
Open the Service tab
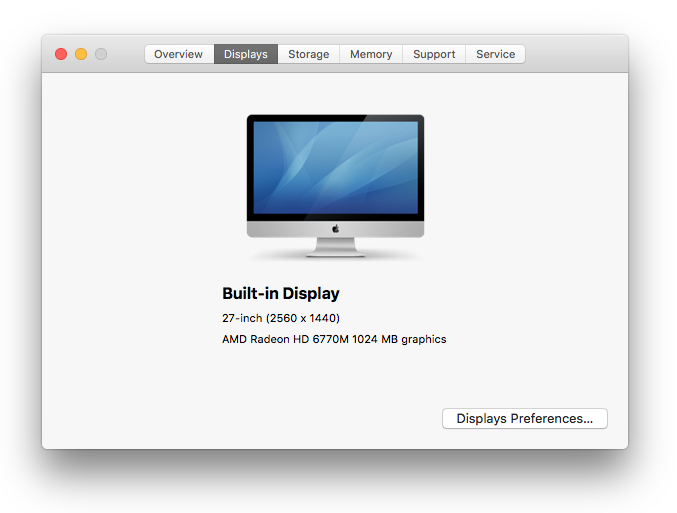pos(495,54)
